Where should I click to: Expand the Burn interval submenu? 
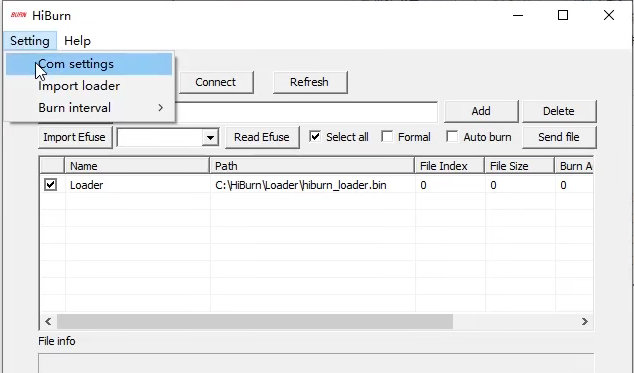coord(89,108)
